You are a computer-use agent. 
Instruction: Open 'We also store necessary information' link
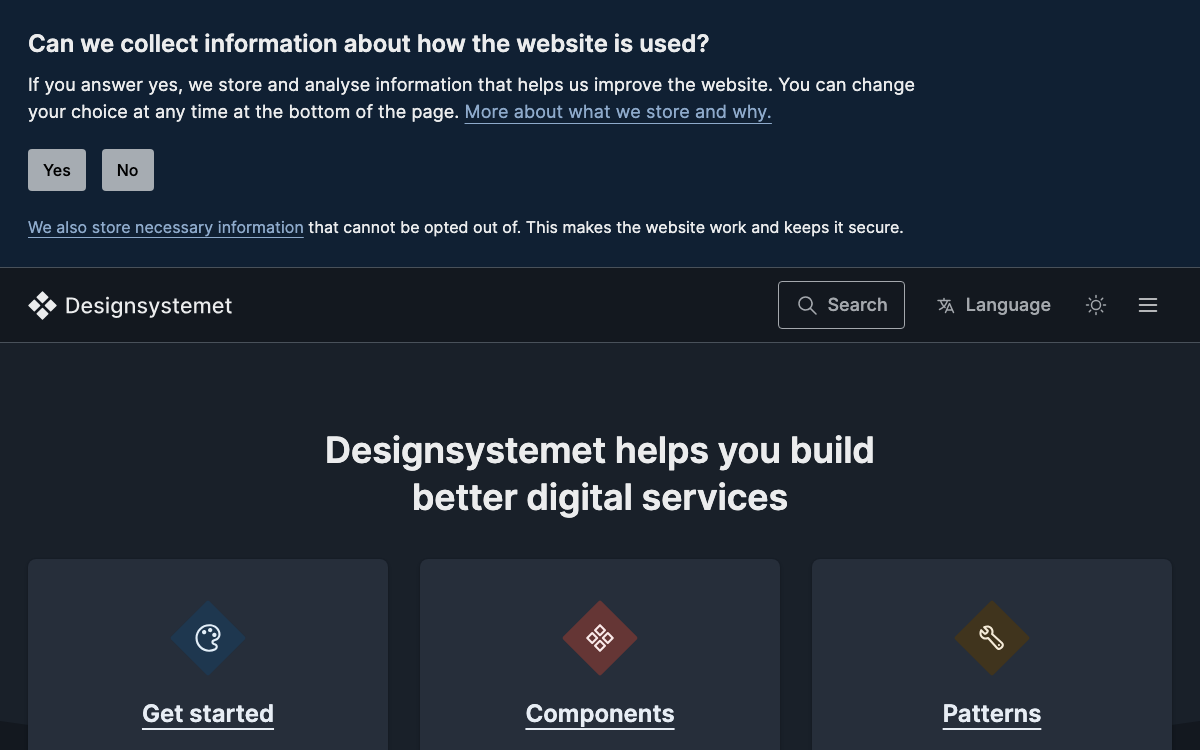click(166, 227)
